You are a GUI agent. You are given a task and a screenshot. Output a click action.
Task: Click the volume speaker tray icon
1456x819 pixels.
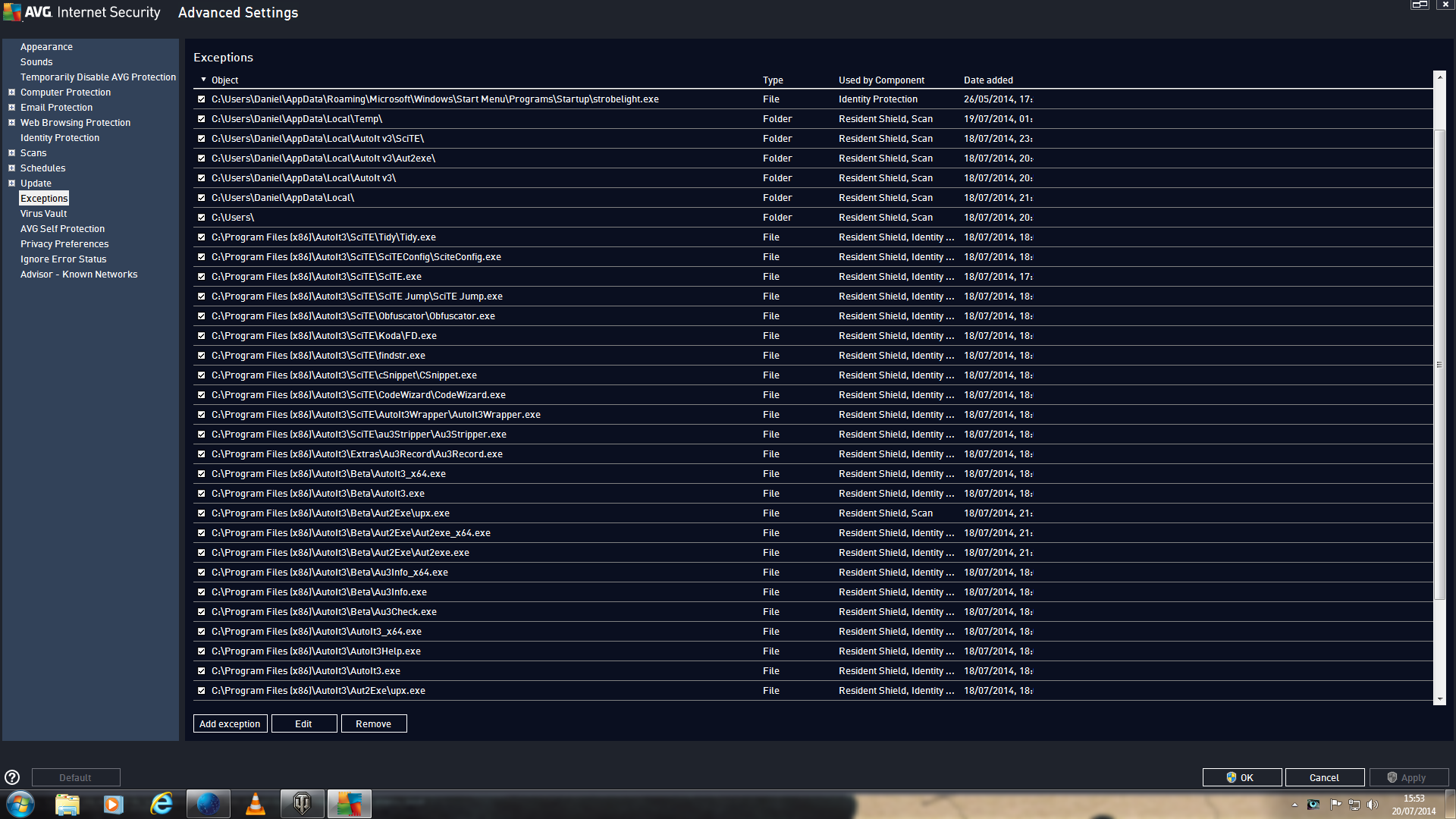point(1373,805)
